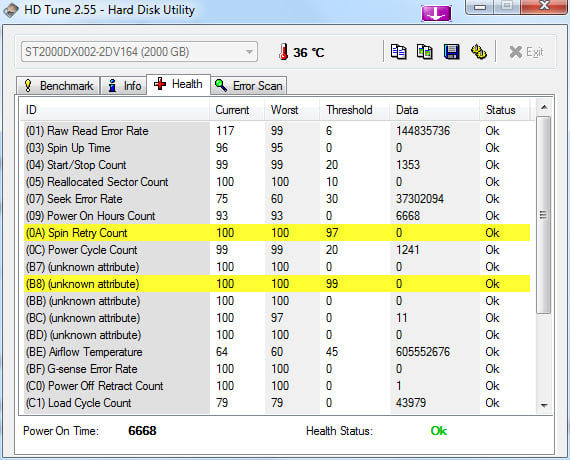Select the Seek Error Rate row
Viewport: 570px width, 460px height.
pyautogui.click(x=277, y=199)
